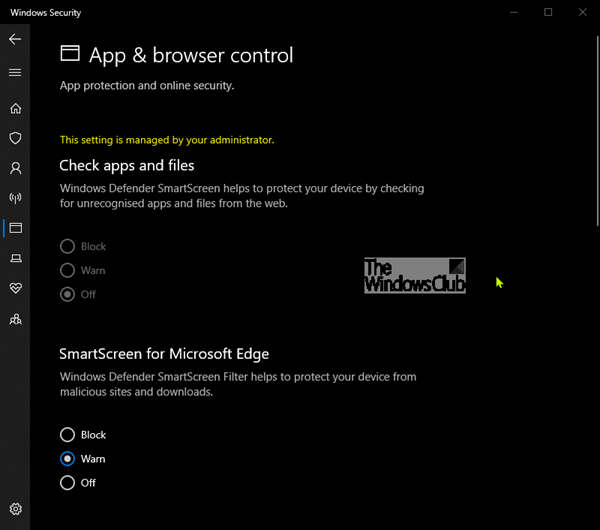Viewport: 600px width, 530px height.
Task: Open Account protection person icon
Action: tap(15, 168)
